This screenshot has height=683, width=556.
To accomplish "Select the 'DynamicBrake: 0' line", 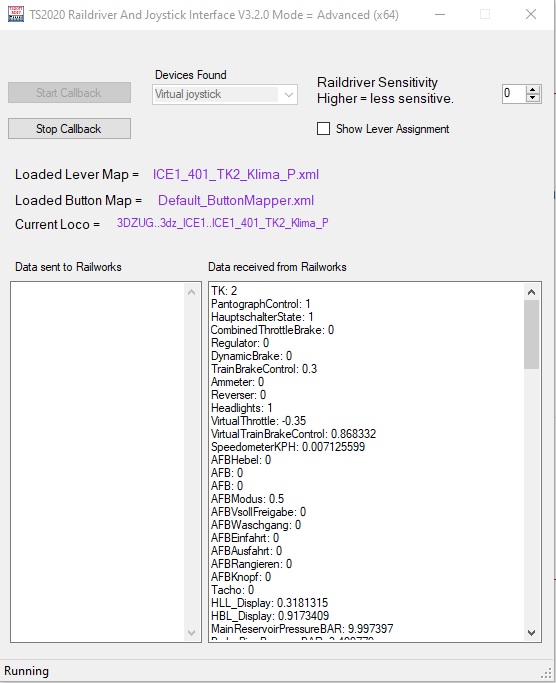I will (x=251, y=356).
